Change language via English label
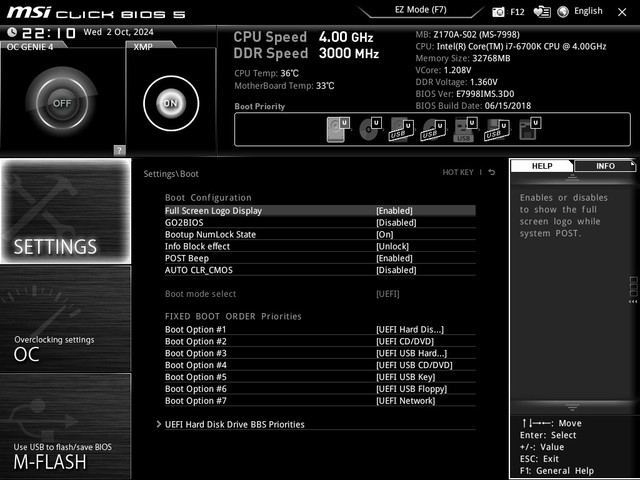This screenshot has height=480, width=640. pyautogui.click(x=588, y=11)
